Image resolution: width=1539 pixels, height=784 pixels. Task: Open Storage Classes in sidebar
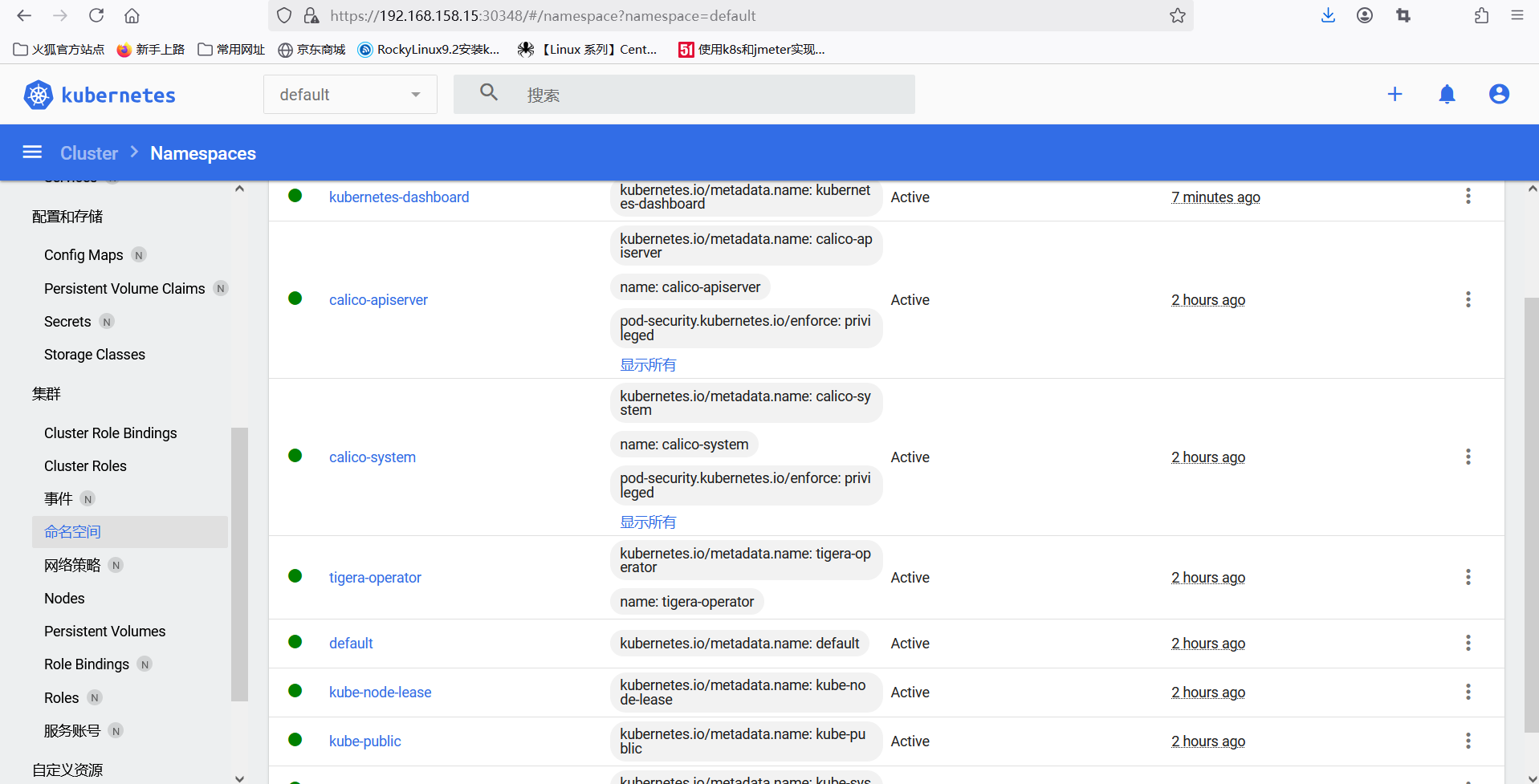click(x=95, y=355)
